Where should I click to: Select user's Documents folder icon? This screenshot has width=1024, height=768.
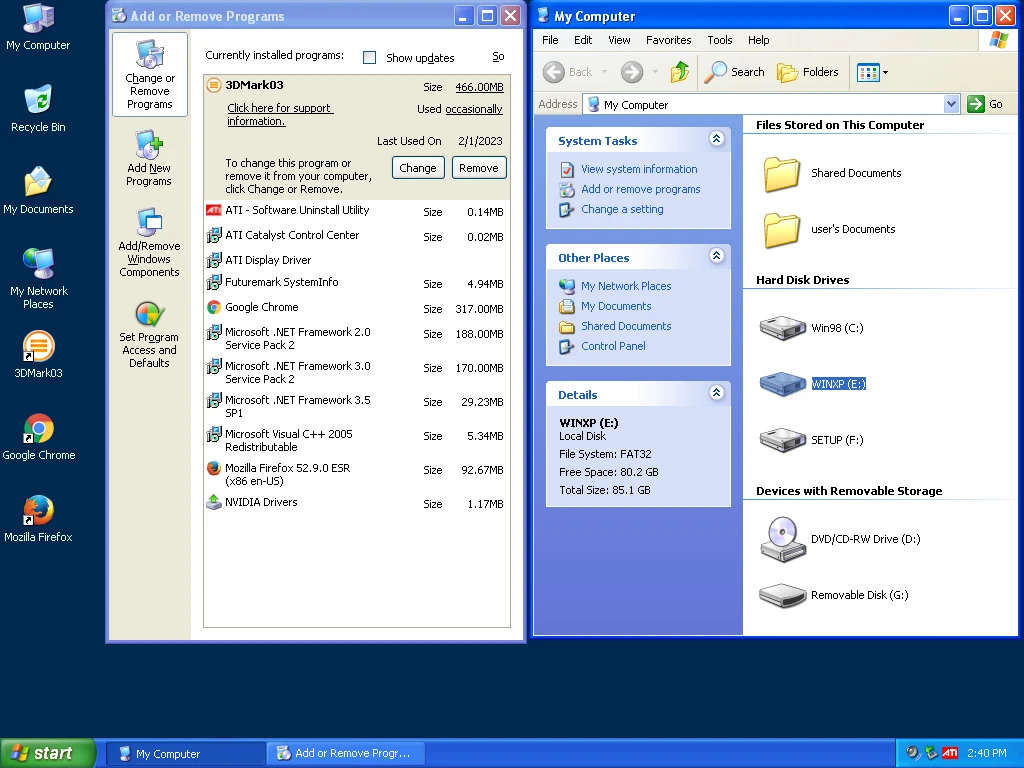(x=782, y=230)
